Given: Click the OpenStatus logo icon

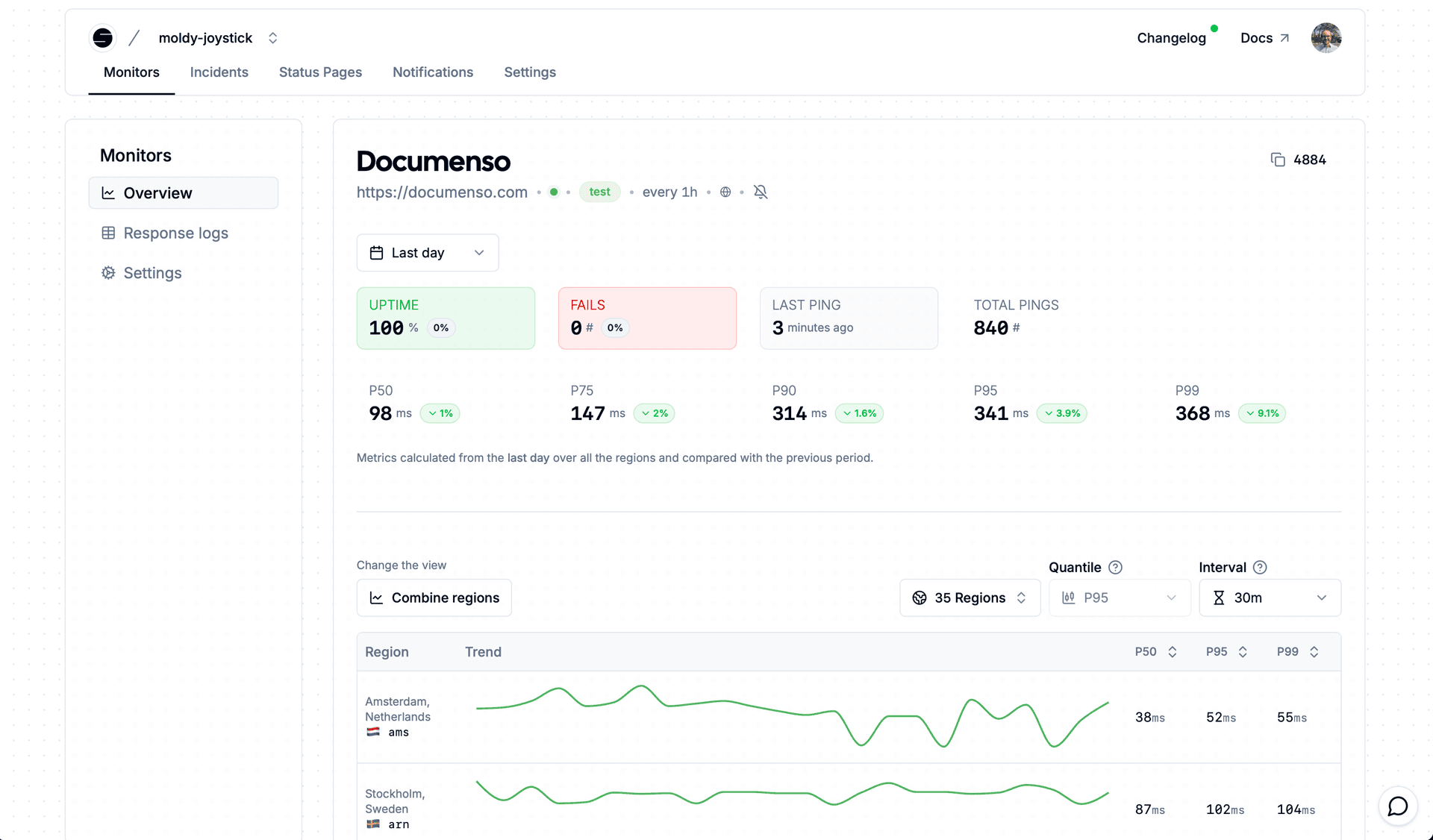Looking at the screenshot, I should (103, 38).
